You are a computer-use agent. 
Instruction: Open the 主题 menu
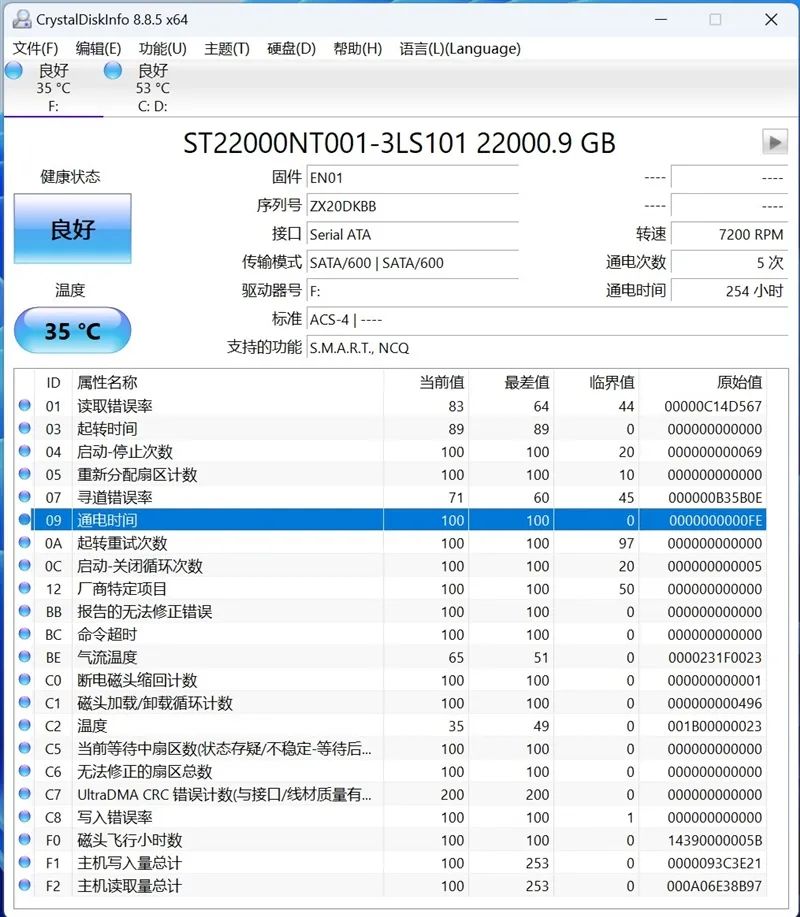[x=228, y=48]
